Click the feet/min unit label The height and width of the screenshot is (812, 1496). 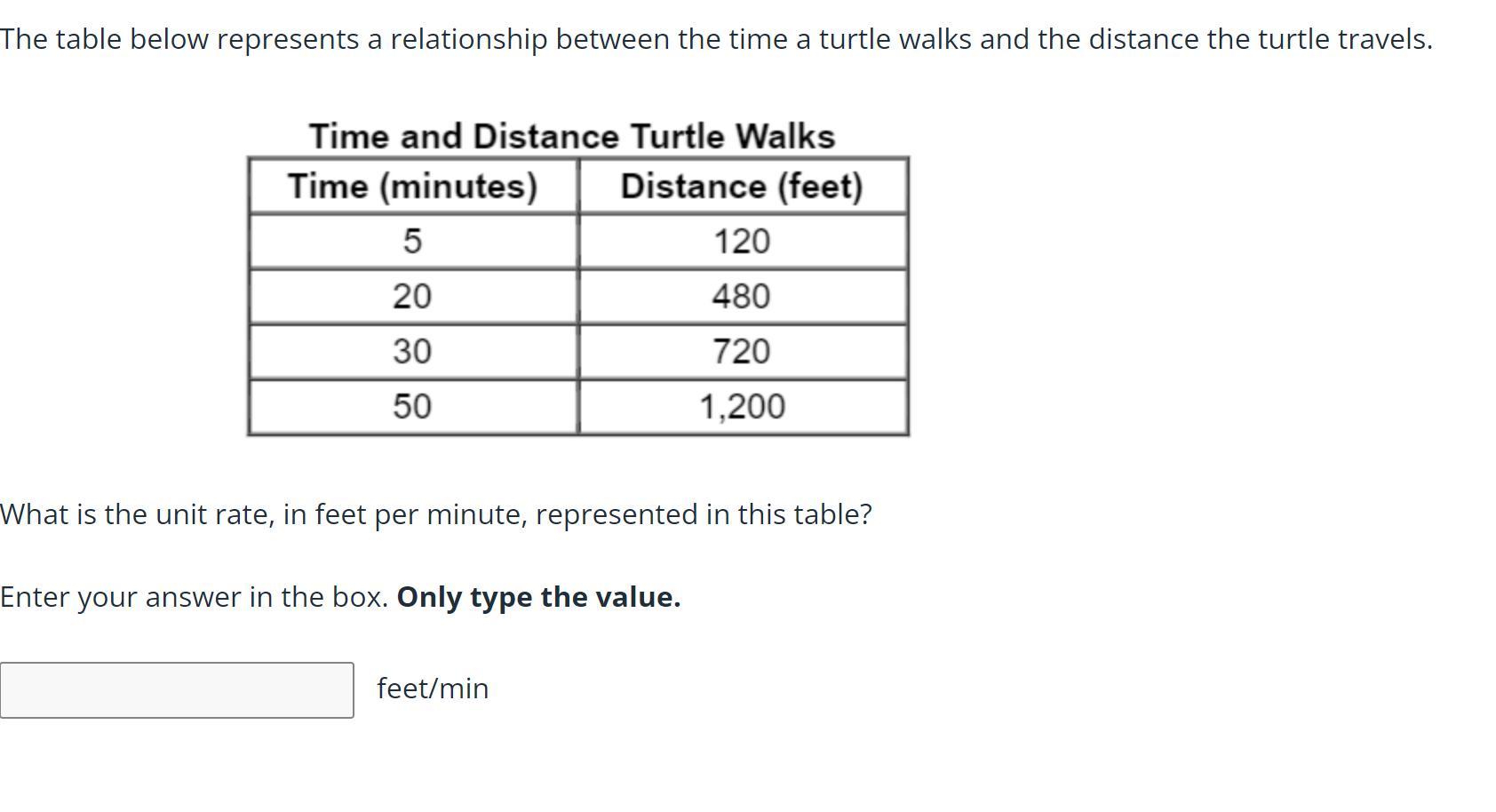tap(433, 689)
